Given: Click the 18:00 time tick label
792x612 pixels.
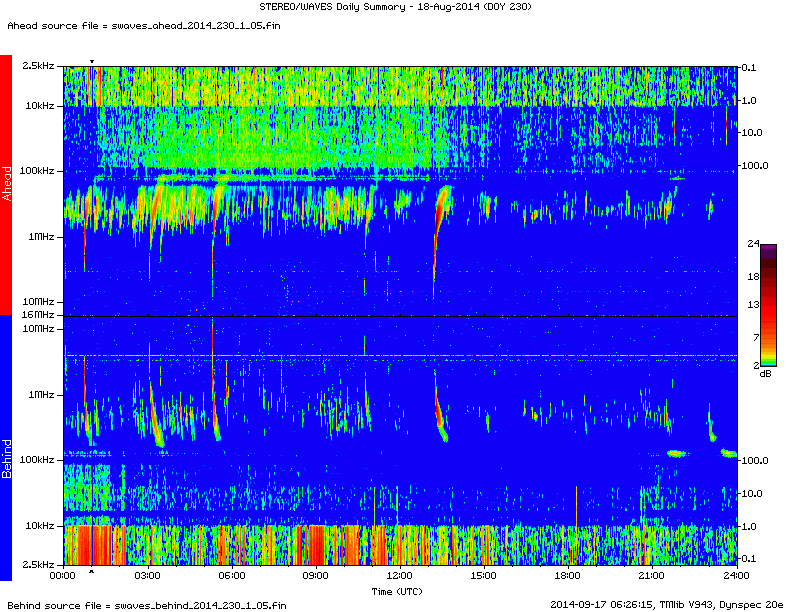Looking at the screenshot, I should pos(568,576).
